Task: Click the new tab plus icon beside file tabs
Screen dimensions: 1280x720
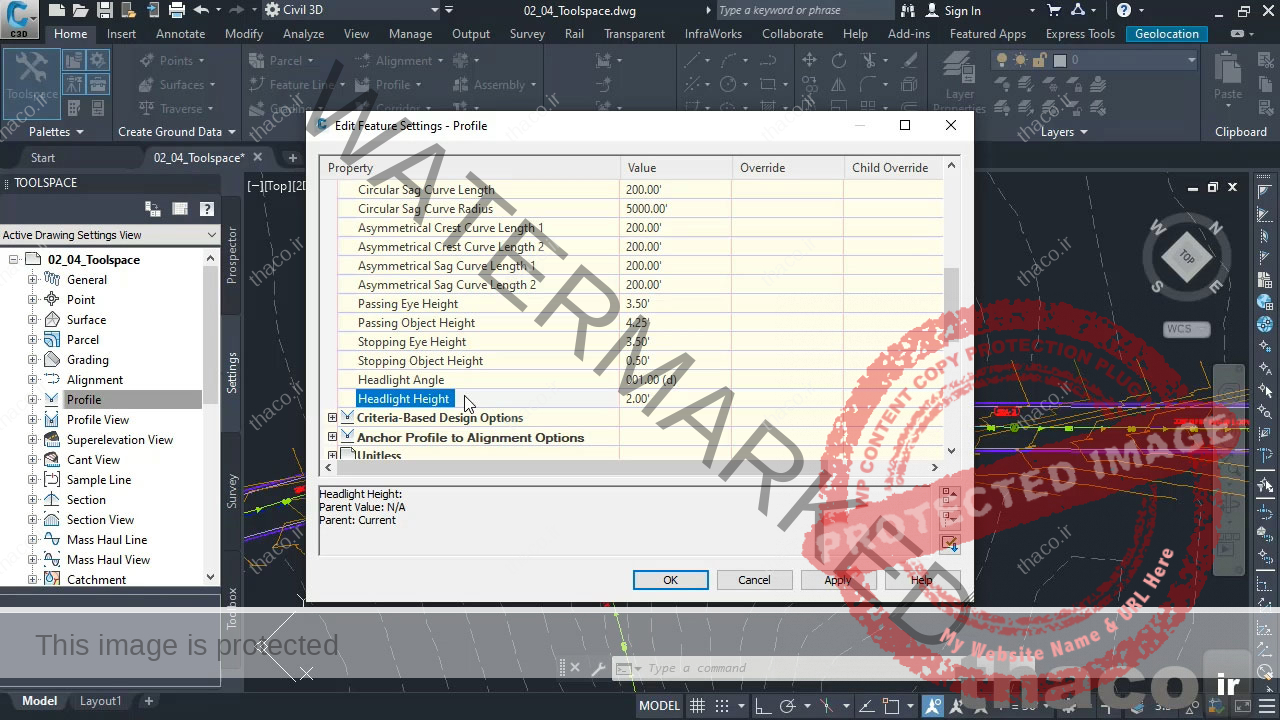Action: coord(292,157)
